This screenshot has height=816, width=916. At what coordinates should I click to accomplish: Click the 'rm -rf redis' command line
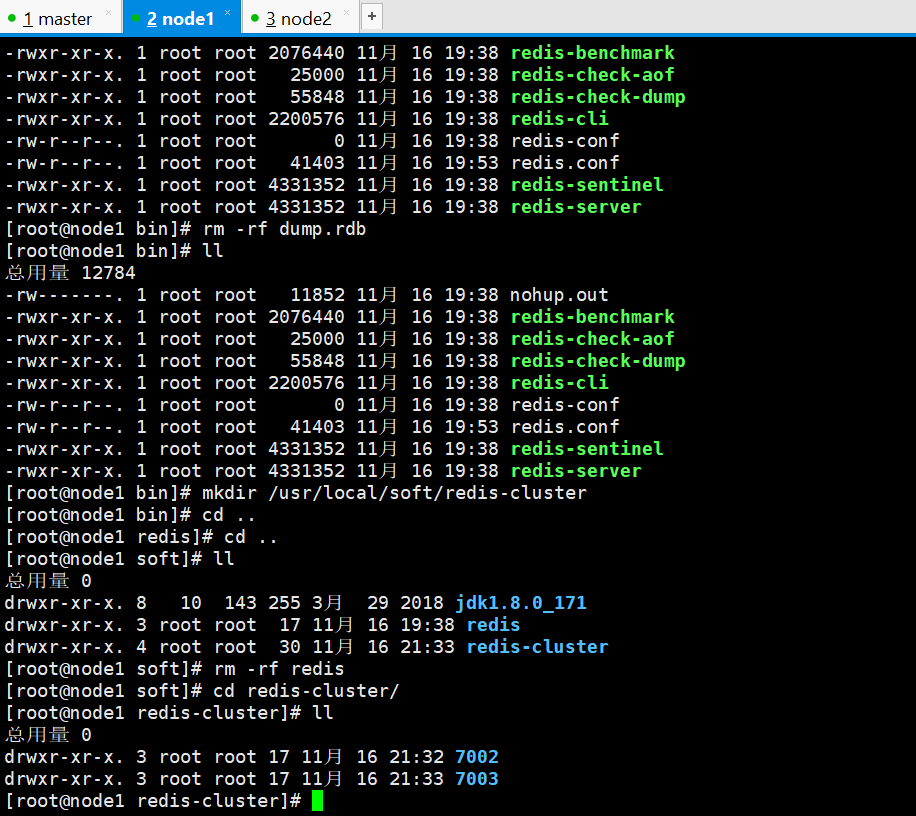click(x=175, y=669)
